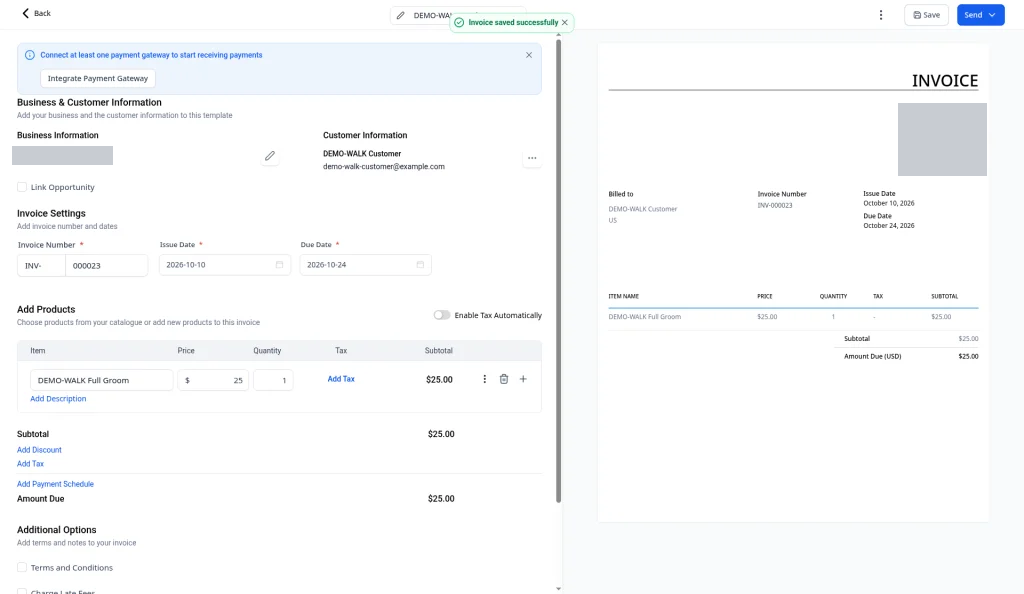Viewport: 1024px width, 594px height.
Task: Check the Link Opportunity checkbox
Action: 22,187
